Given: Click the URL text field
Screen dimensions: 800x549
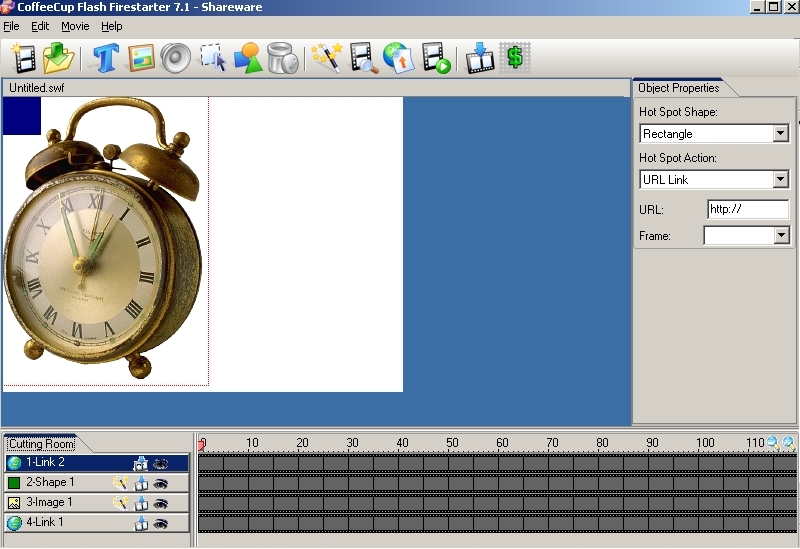Looking at the screenshot, I should 747,210.
